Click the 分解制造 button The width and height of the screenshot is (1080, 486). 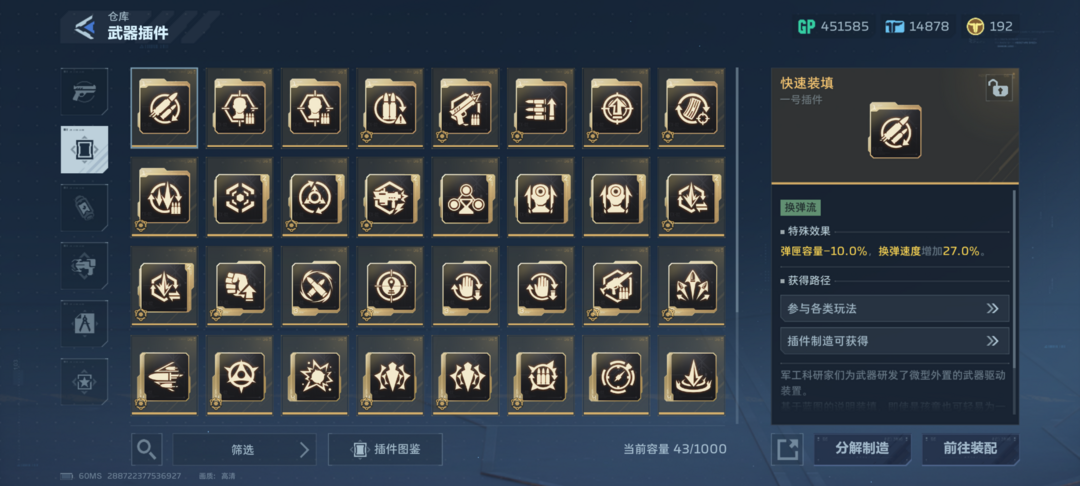(x=862, y=449)
